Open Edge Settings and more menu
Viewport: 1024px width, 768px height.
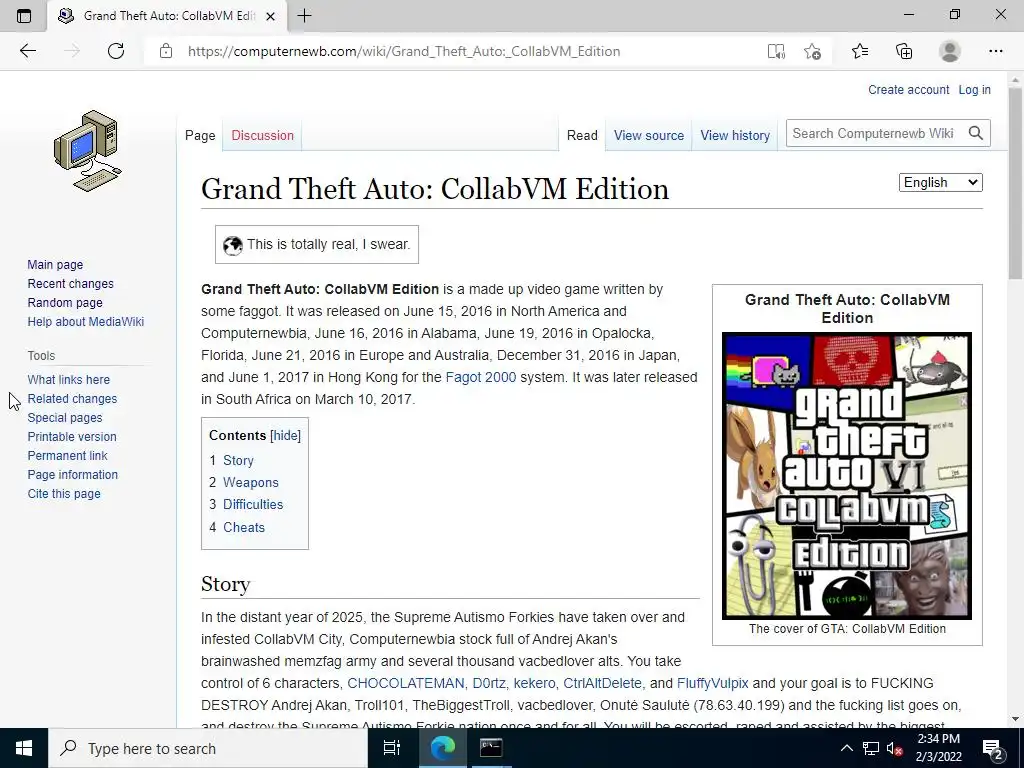click(996, 51)
